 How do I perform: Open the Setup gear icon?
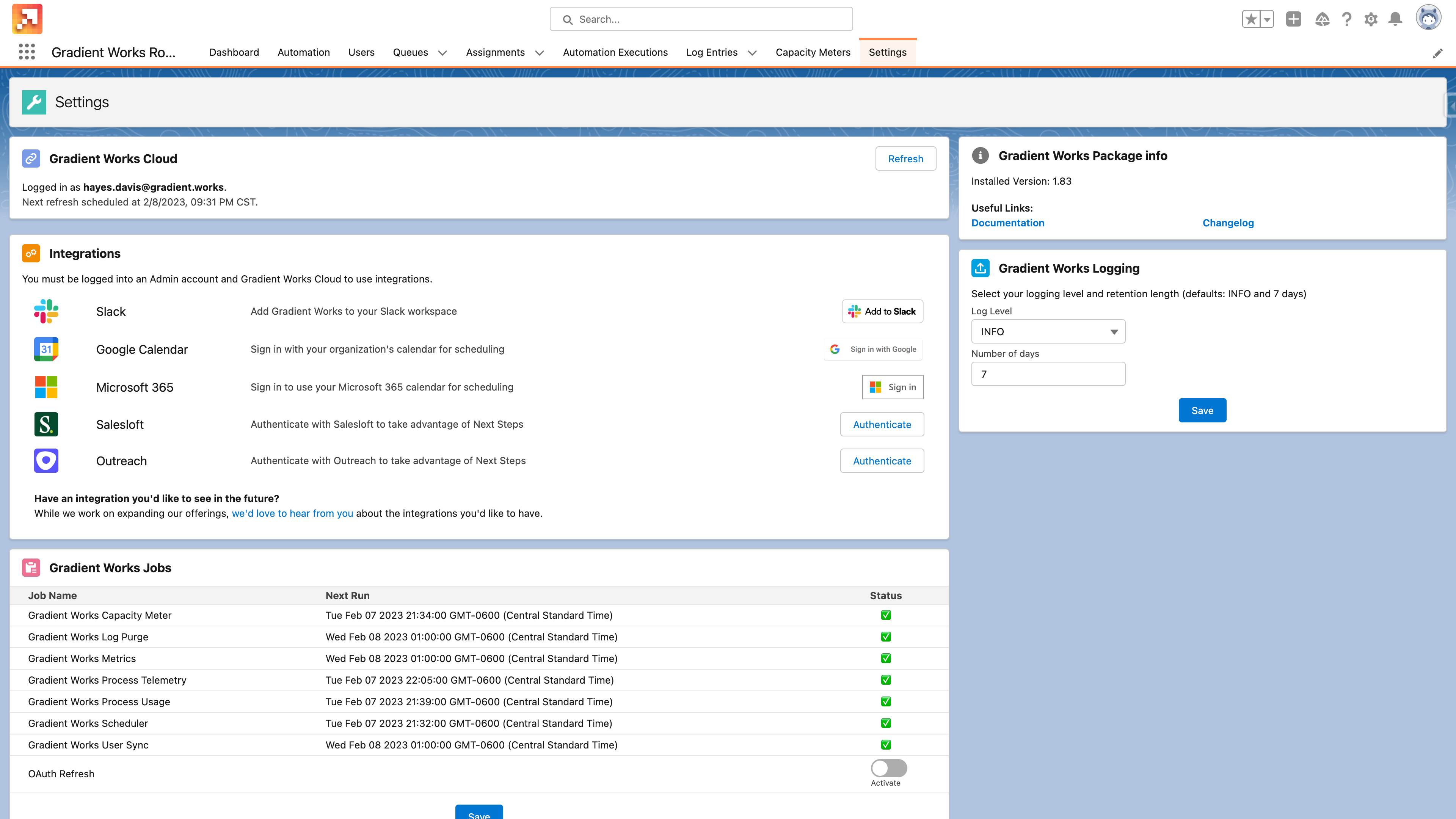tap(1371, 19)
